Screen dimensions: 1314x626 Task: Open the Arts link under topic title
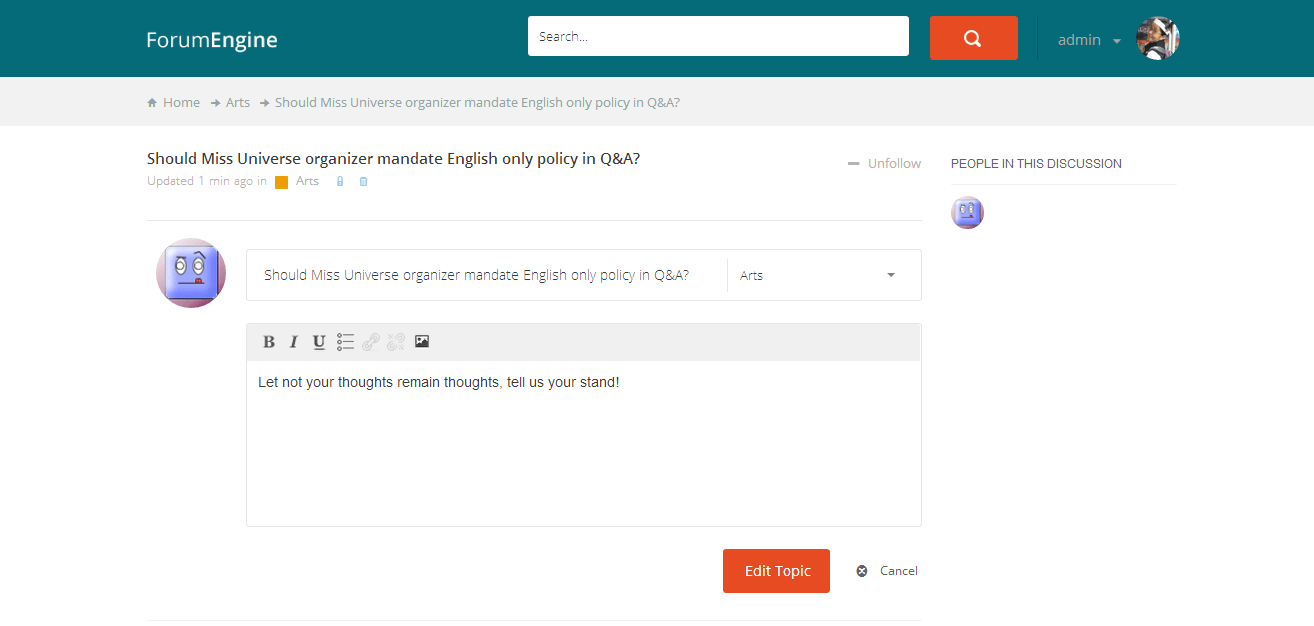point(307,181)
